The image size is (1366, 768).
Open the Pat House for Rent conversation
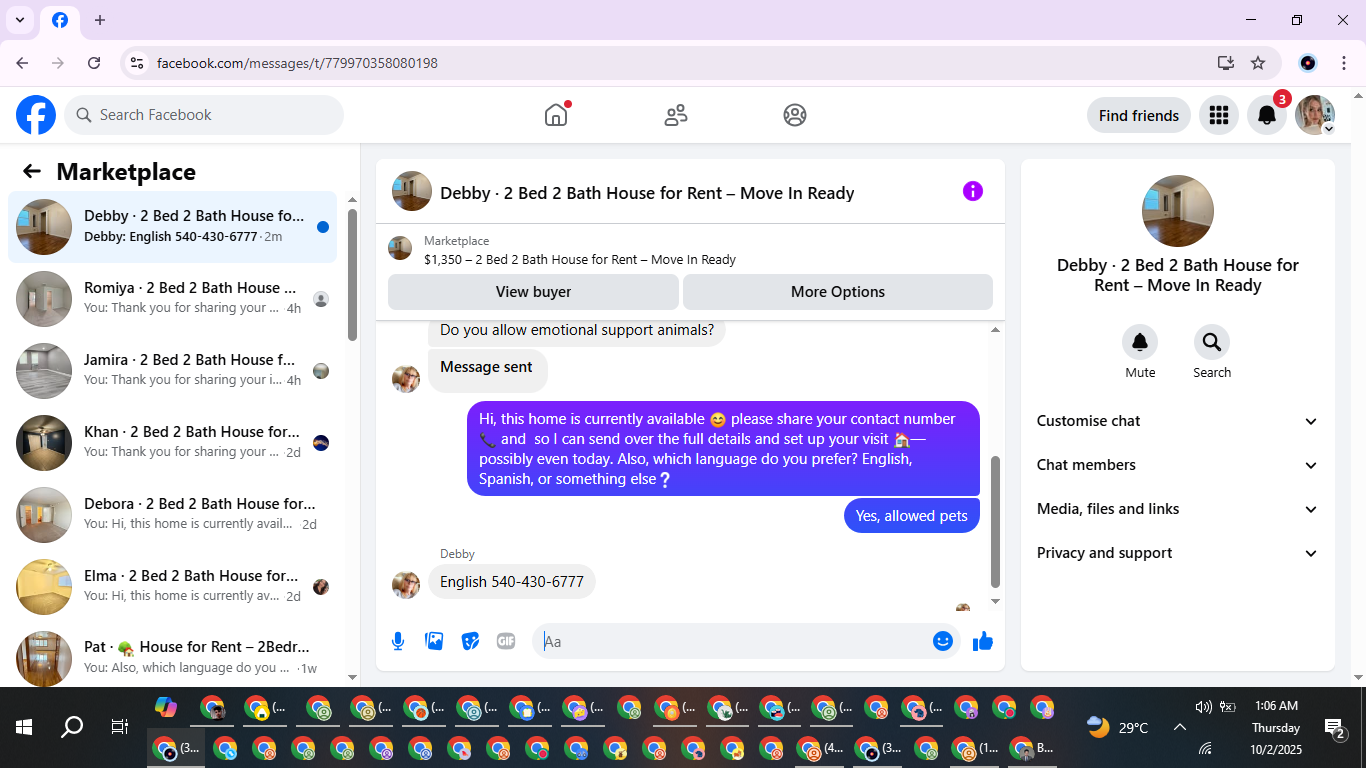[173, 655]
